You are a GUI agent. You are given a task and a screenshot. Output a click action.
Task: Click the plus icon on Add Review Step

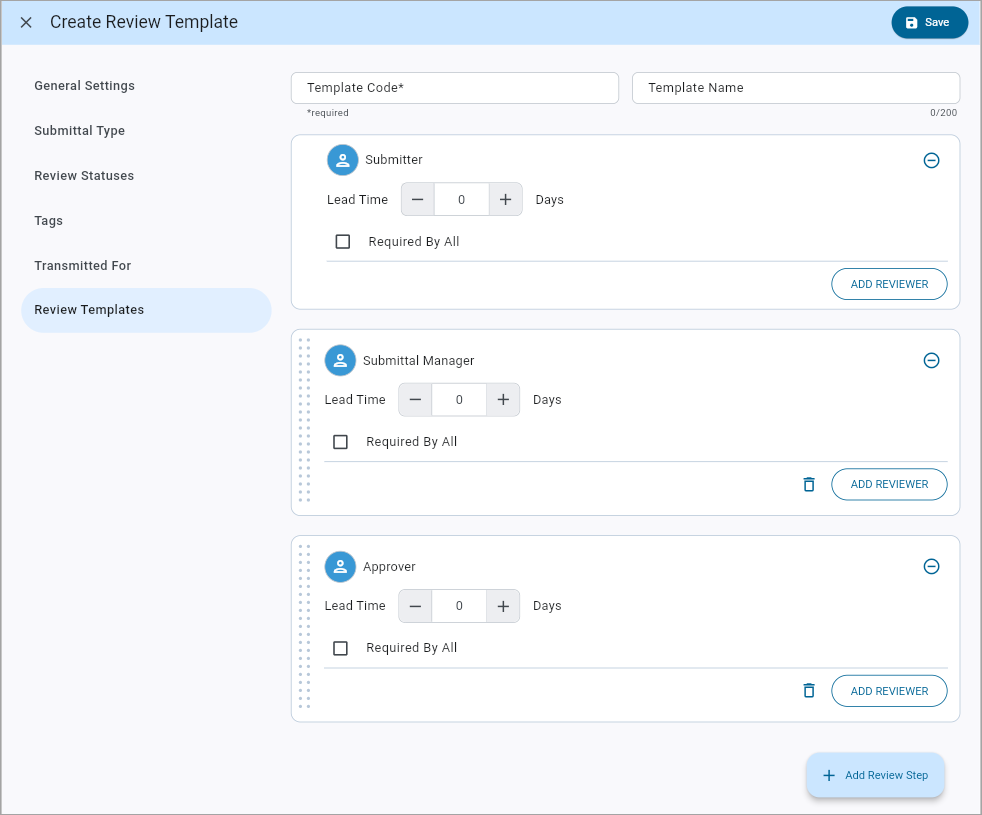click(828, 775)
